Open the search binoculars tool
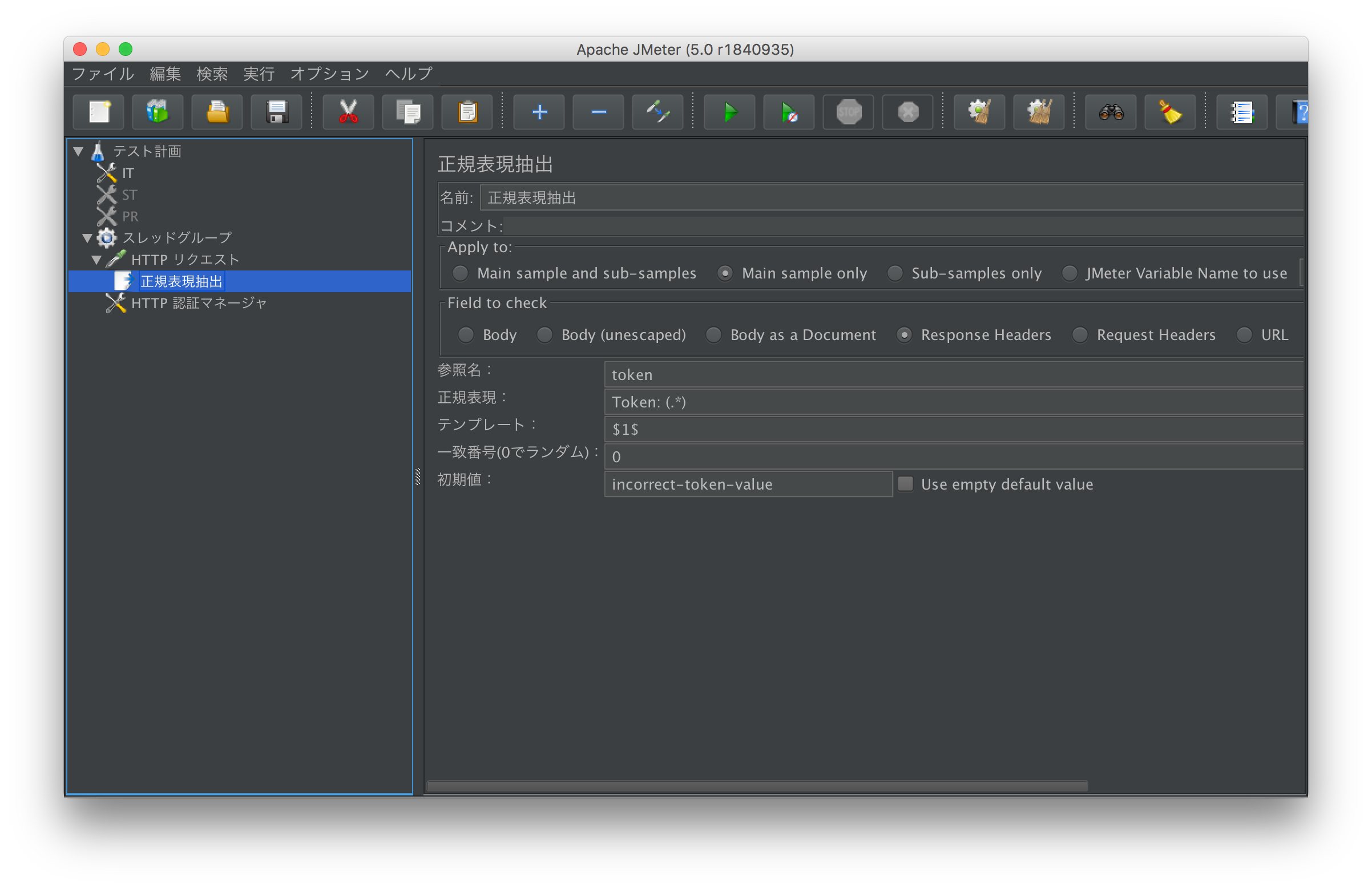This screenshot has height=889, width=1372. pos(1110,112)
